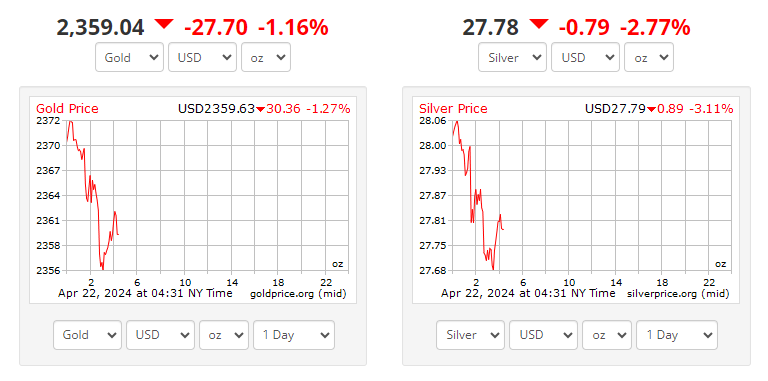
Task: Click the red down arrow beside 2,359.04
Action: click(x=164, y=24)
